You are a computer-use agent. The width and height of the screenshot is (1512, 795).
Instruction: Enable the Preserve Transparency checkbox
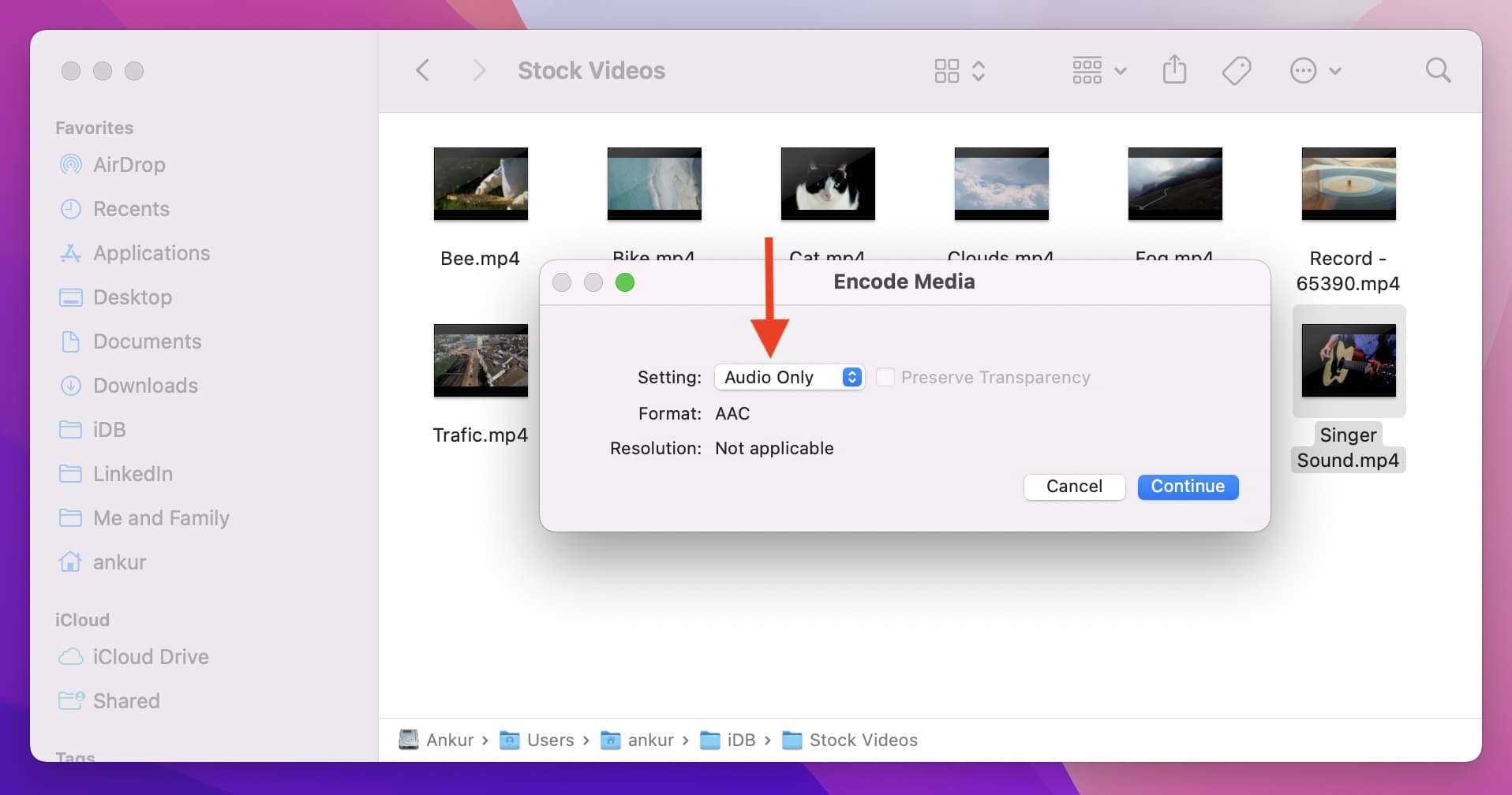(885, 377)
